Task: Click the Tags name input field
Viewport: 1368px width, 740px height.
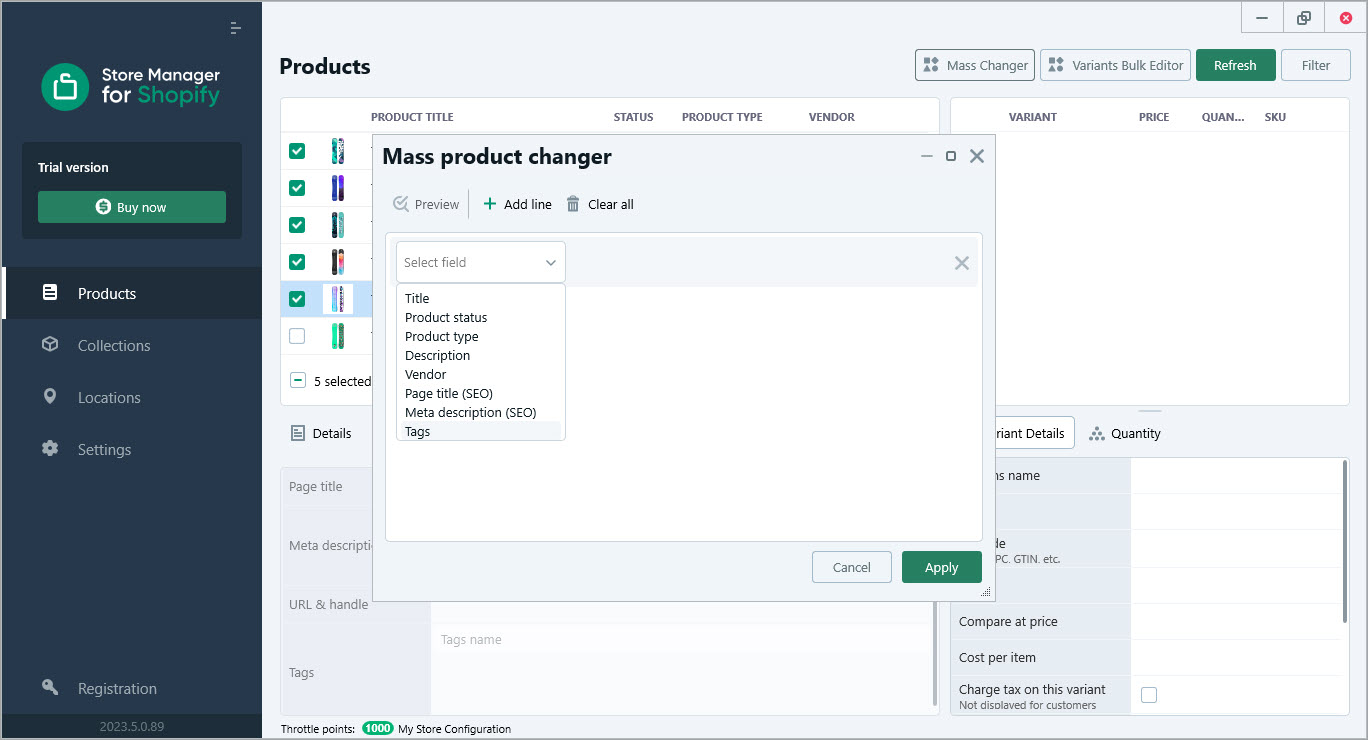Action: click(x=683, y=640)
